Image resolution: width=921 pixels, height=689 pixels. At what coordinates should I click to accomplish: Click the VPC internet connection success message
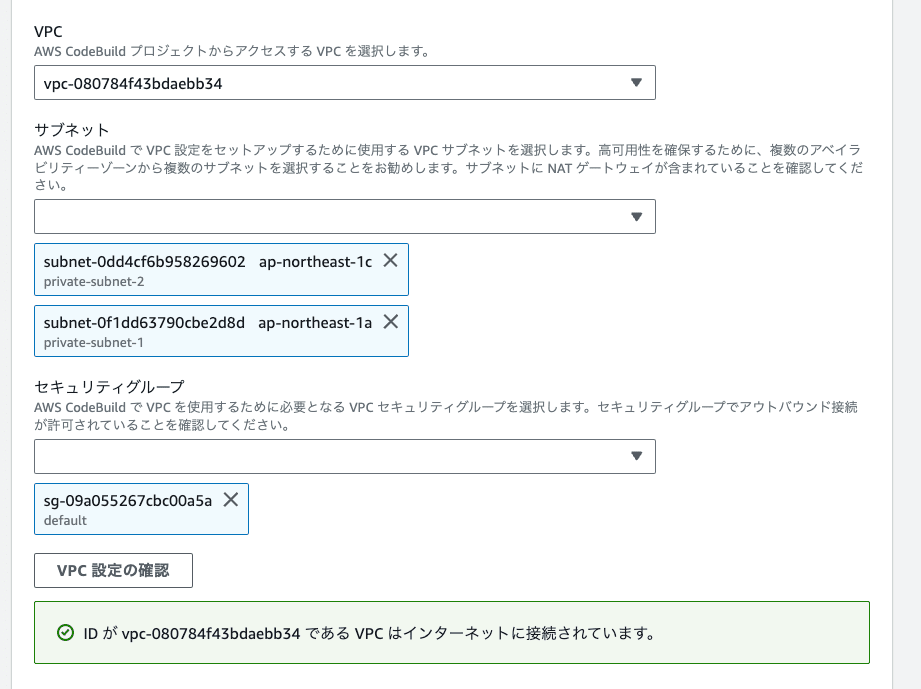[369, 633]
